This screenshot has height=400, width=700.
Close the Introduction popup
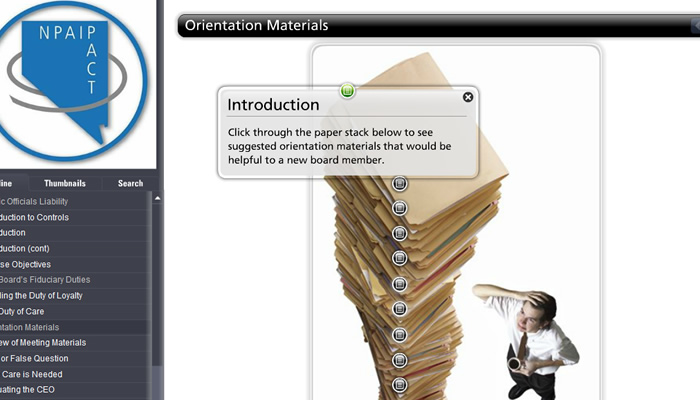(467, 97)
